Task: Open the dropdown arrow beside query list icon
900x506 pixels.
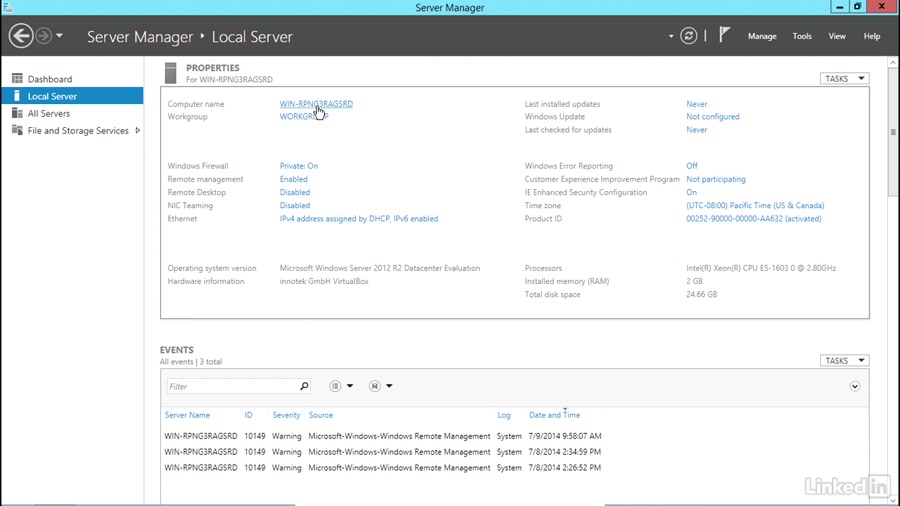Action: pos(350,386)
